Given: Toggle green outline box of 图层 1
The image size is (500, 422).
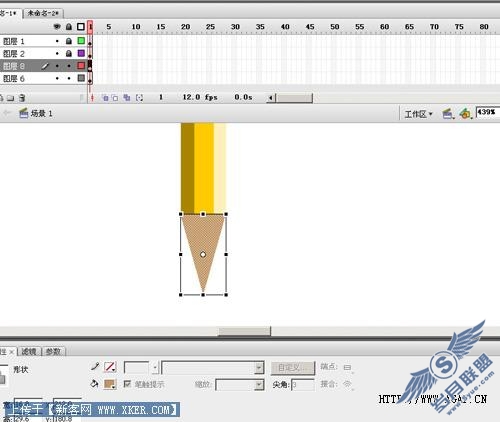Looking at the screenshot, I should click(81, 41).
